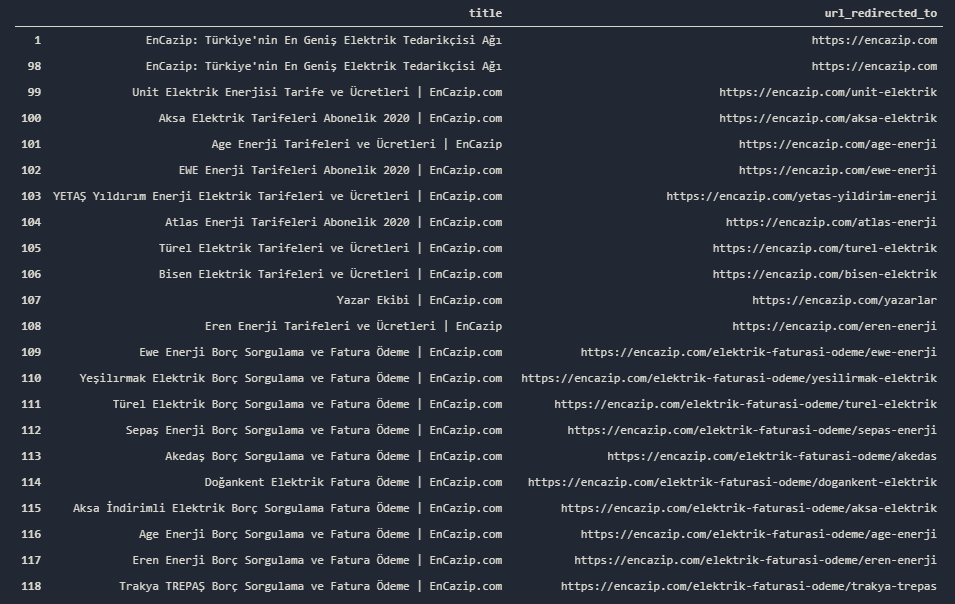Select row index 104

[31, 222]
